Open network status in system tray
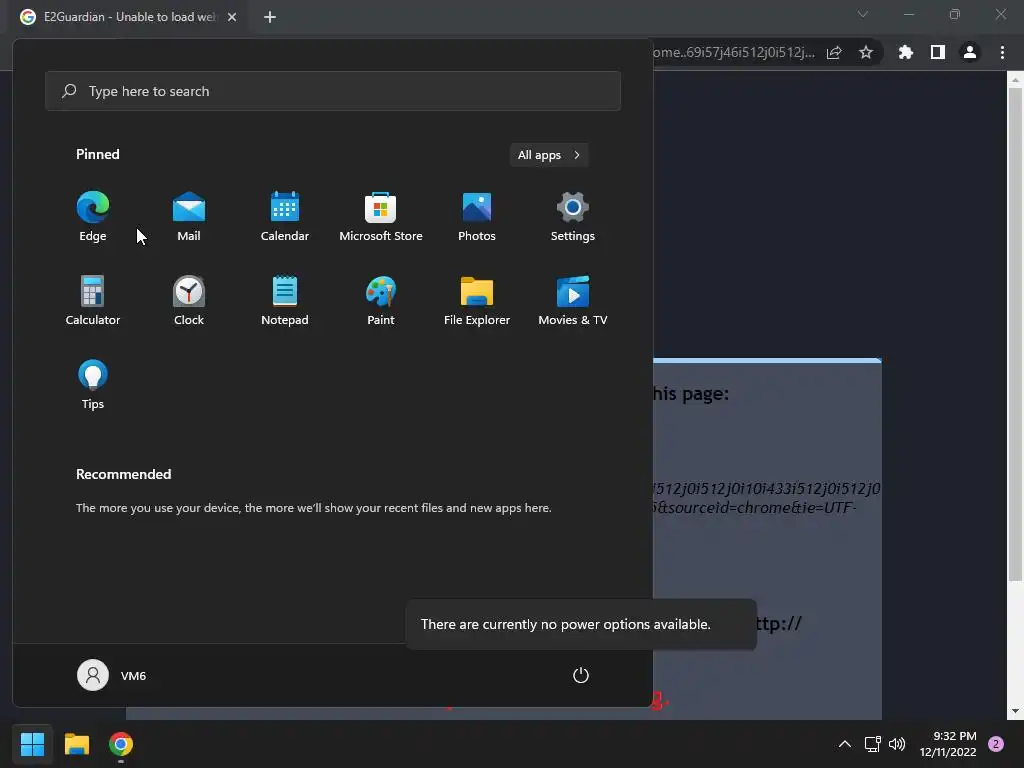This screenshot has height=768, width=1024. coord(872,744)
